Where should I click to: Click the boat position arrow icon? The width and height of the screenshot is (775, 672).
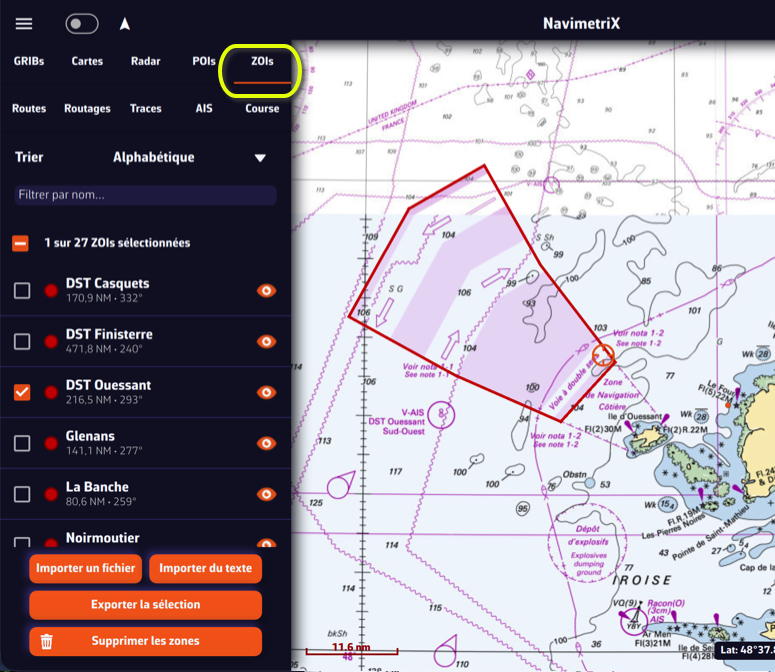tap(125, 24)
